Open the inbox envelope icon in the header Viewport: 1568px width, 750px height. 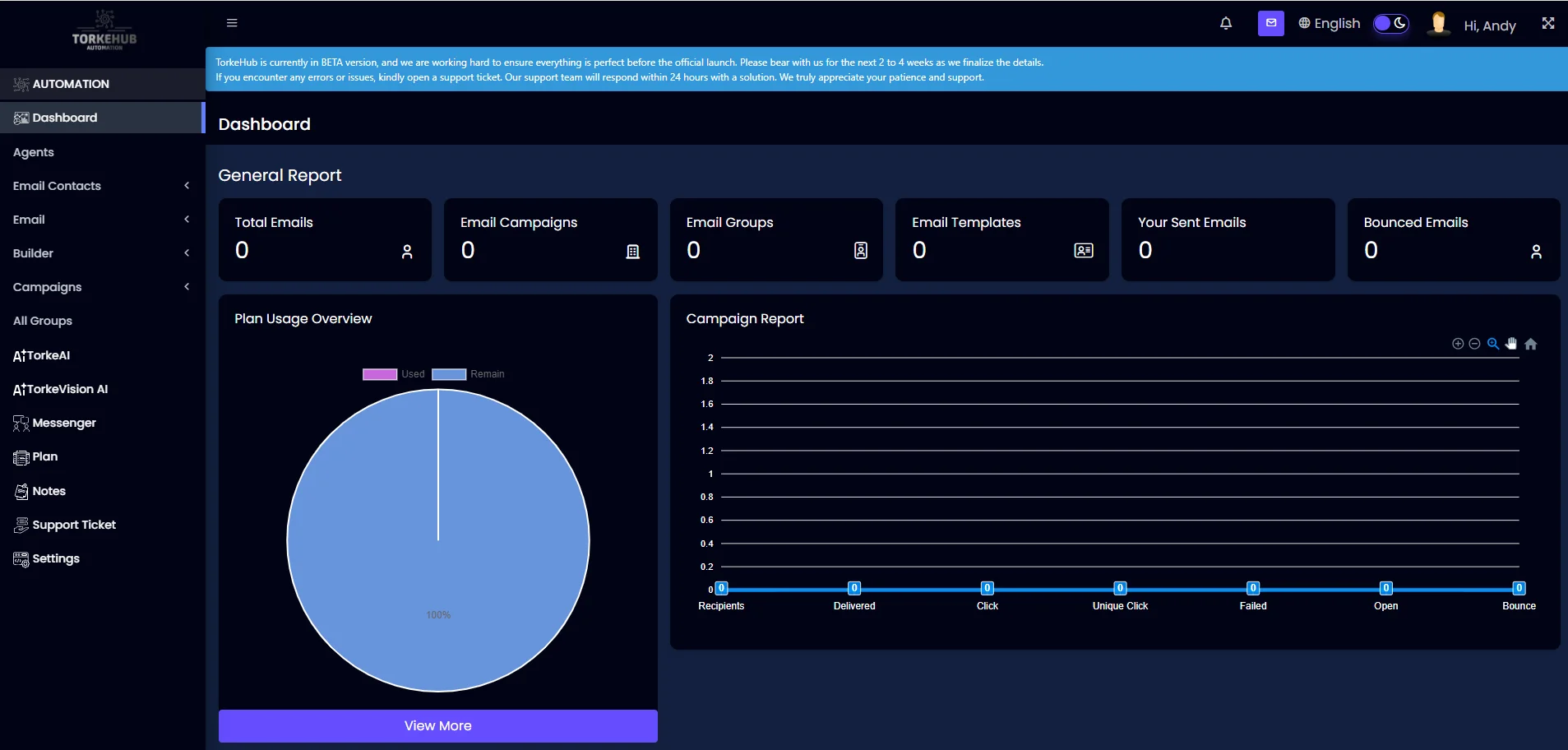pyautogui.click(x=1270, y=23)
